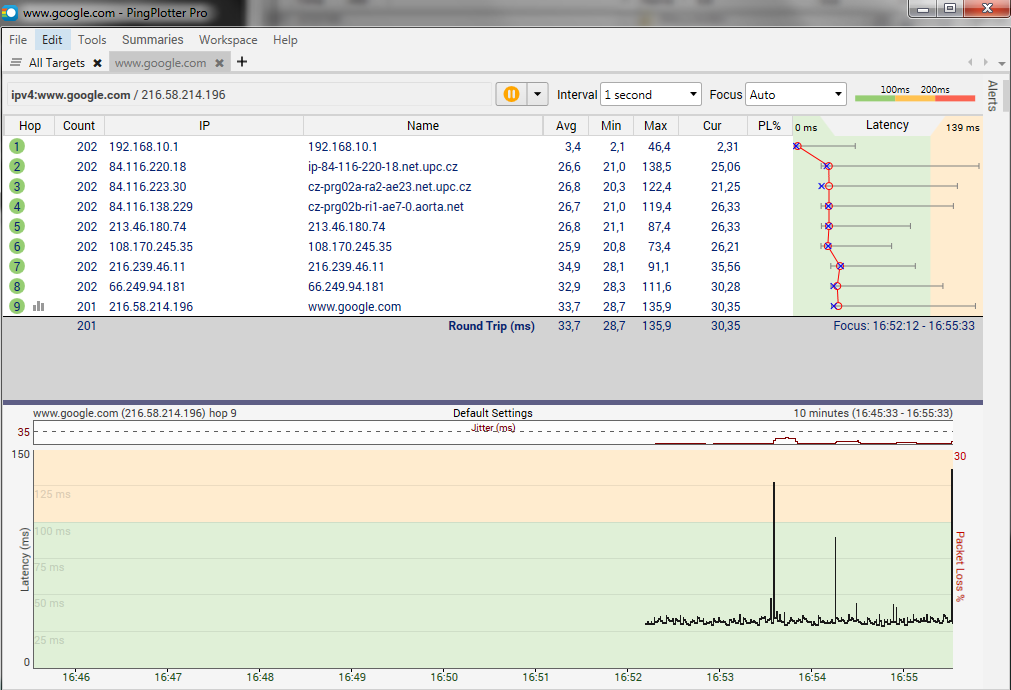
Task: Switch to the www.google.com tab
Action: pyautogui.click(x=160, y=63)
